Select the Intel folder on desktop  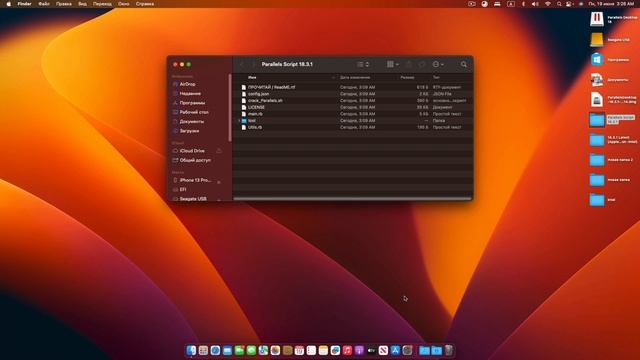pyautogui.click(x=597, y=200)
